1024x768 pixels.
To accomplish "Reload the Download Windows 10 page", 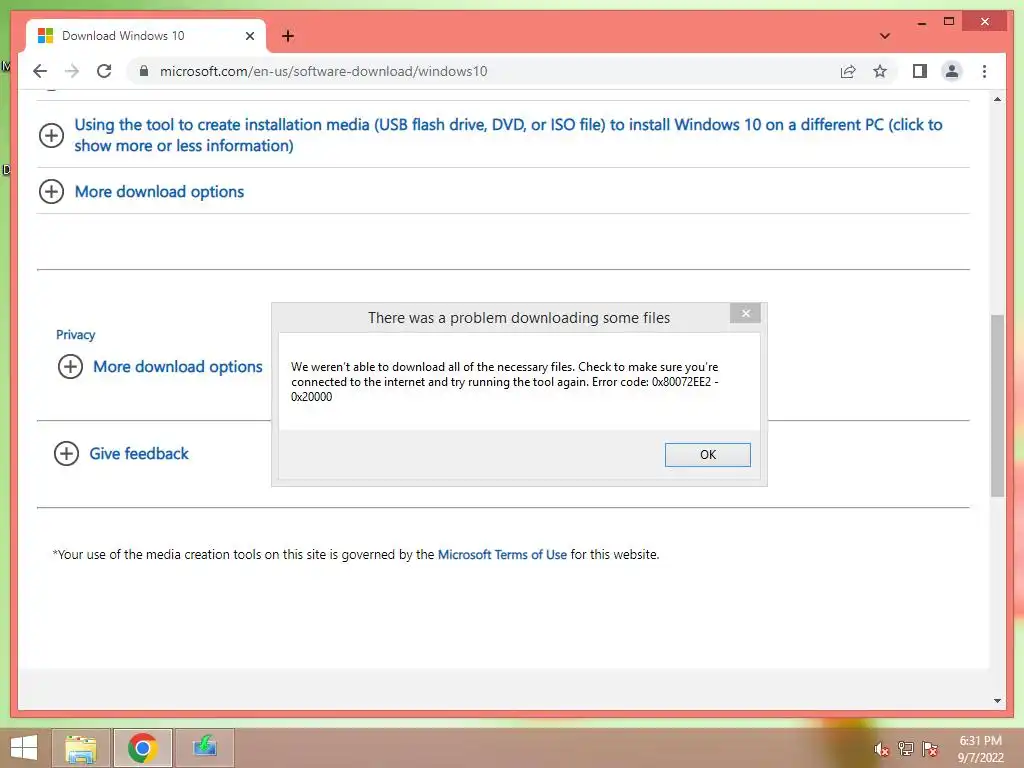I will coord(104,71).
